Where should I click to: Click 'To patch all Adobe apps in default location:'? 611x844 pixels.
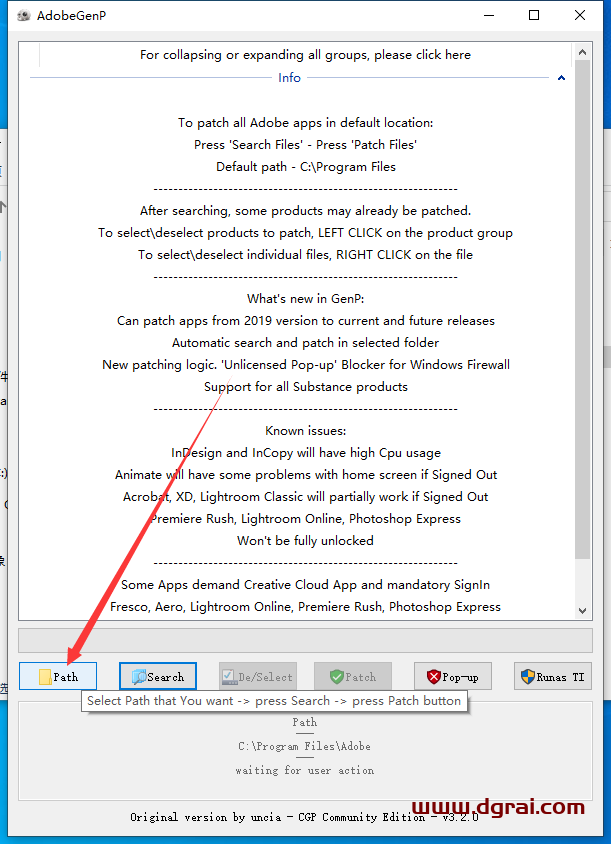(306, 123)
